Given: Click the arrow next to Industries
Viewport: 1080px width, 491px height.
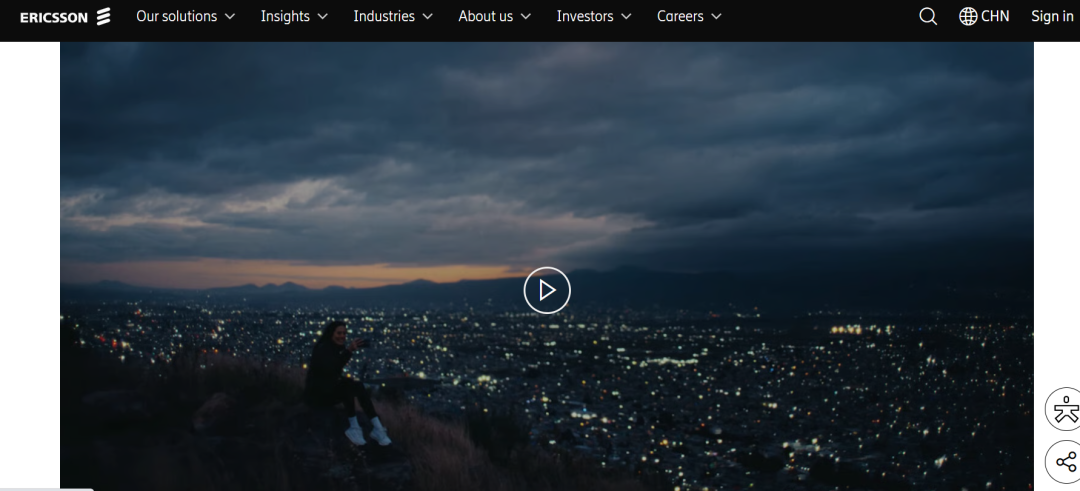Looking at the screenshot, I should pyautogui.click(x=427, y=17).
